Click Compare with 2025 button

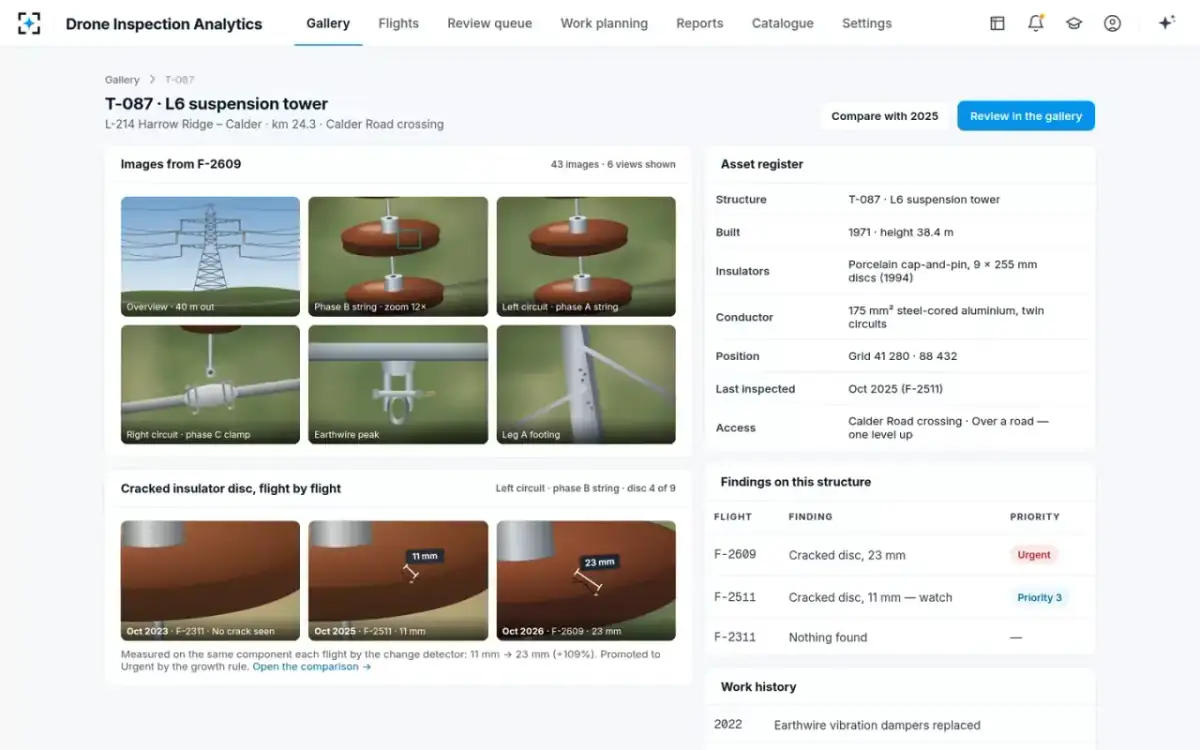[x=885, y=116]
